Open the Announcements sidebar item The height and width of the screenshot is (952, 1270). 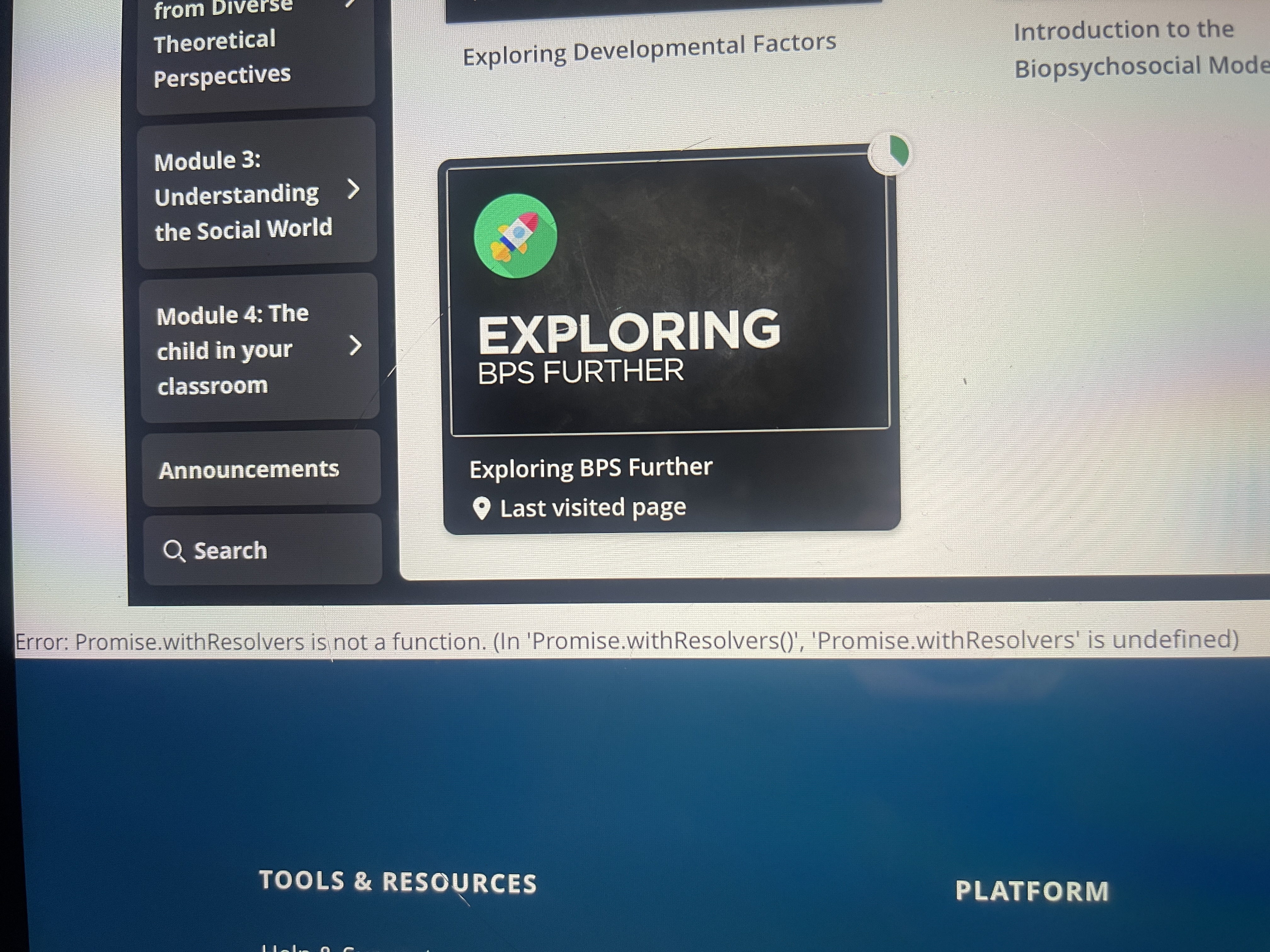[x=249, y=470]
